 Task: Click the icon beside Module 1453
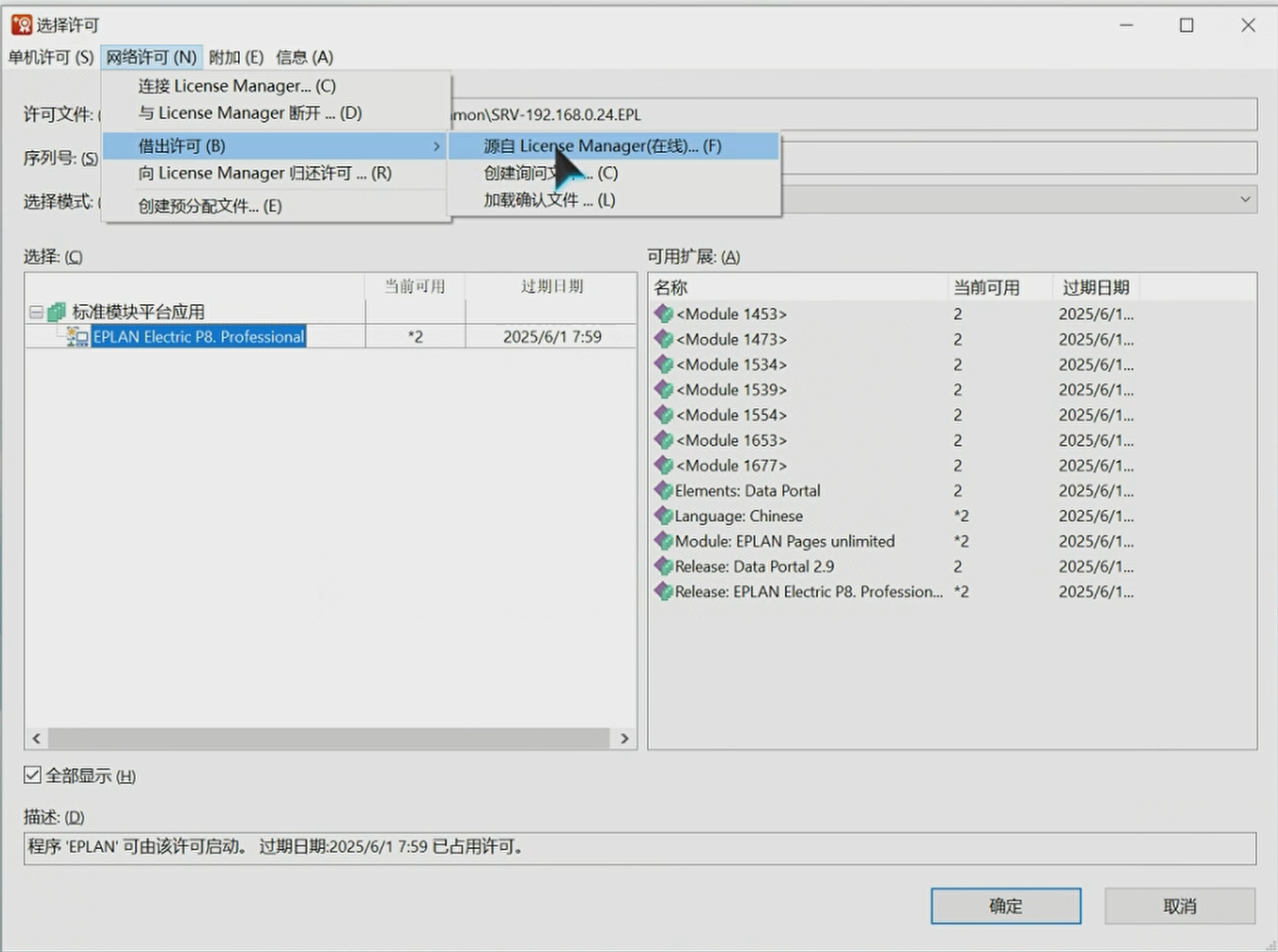tap(663, 314)
